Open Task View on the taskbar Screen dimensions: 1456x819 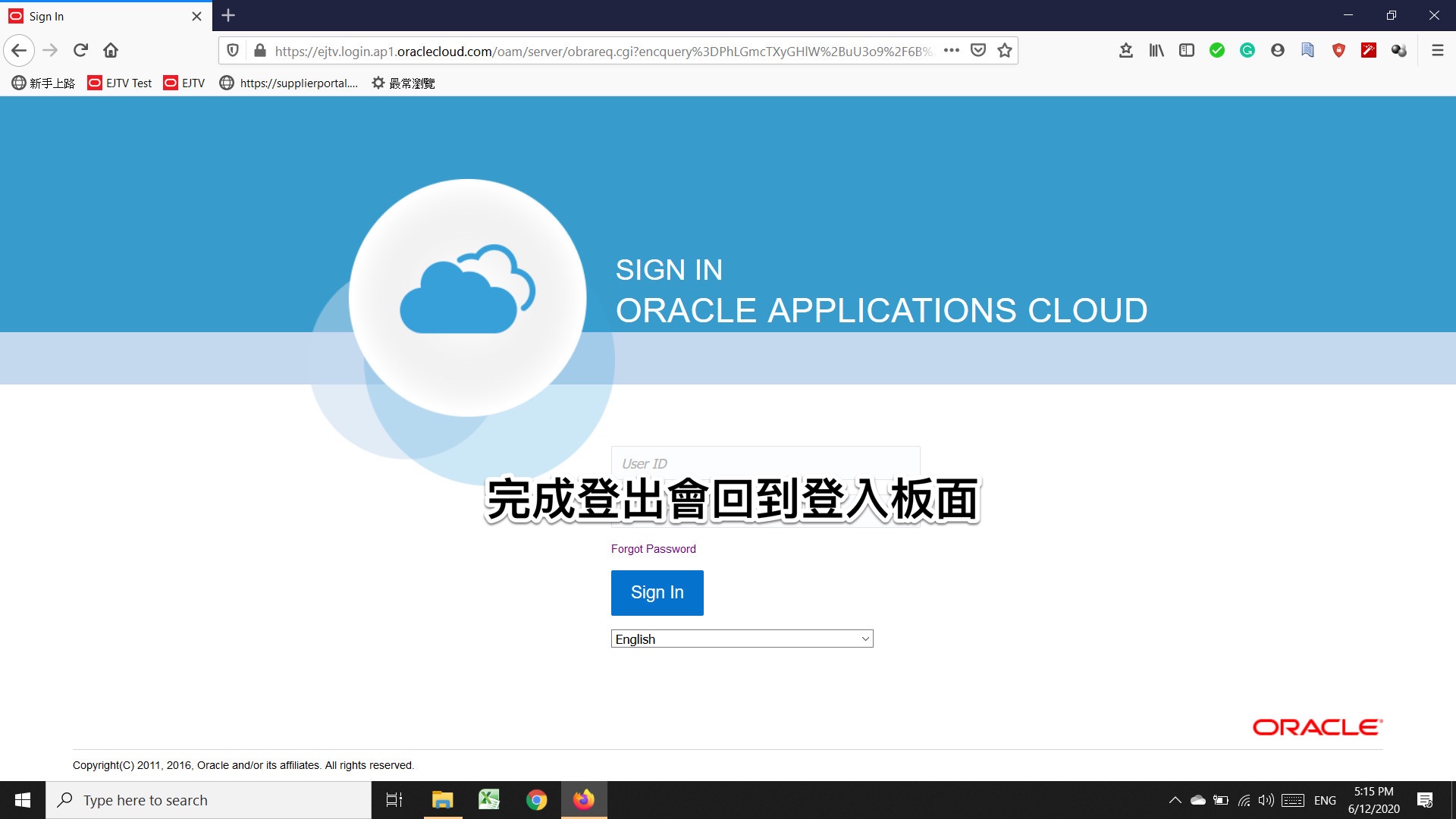click(x=394, y=800)
